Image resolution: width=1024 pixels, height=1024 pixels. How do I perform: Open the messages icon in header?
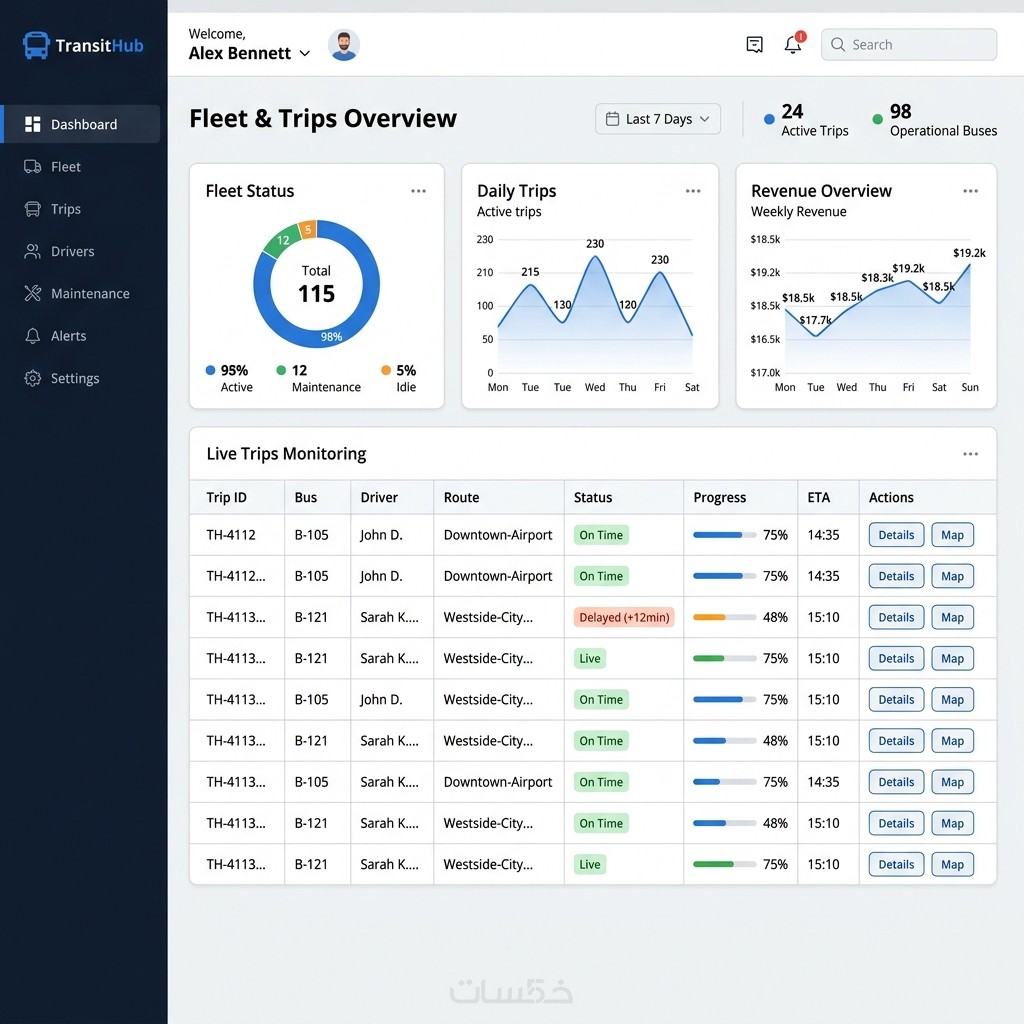pos(754,44)
